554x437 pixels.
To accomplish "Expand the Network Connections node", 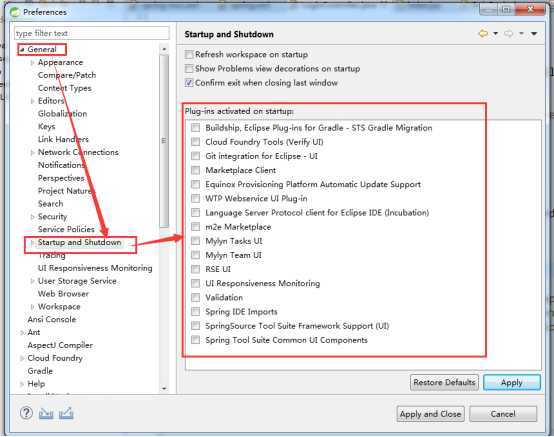I will 33,153.
